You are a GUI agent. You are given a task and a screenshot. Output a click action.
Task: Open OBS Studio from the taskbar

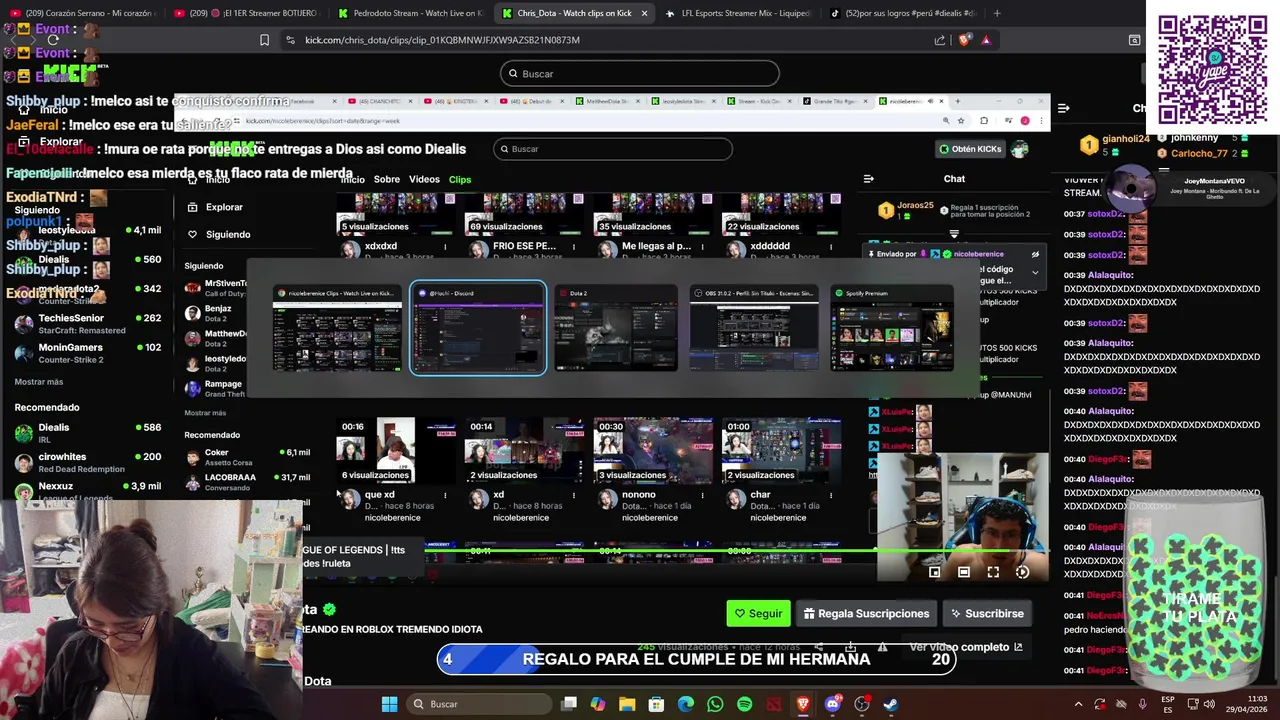(x=862, y=704)
